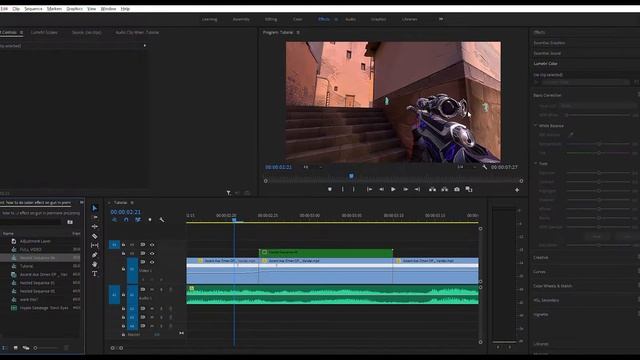The height and width of the screenshot is (360, 640).
Task: Step back one frame
Action: pos(381,189)
